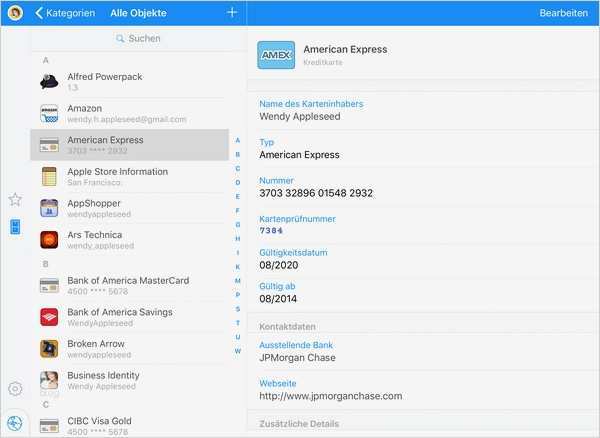Select Bank of America MasterCard card icon

pos(49,286)
